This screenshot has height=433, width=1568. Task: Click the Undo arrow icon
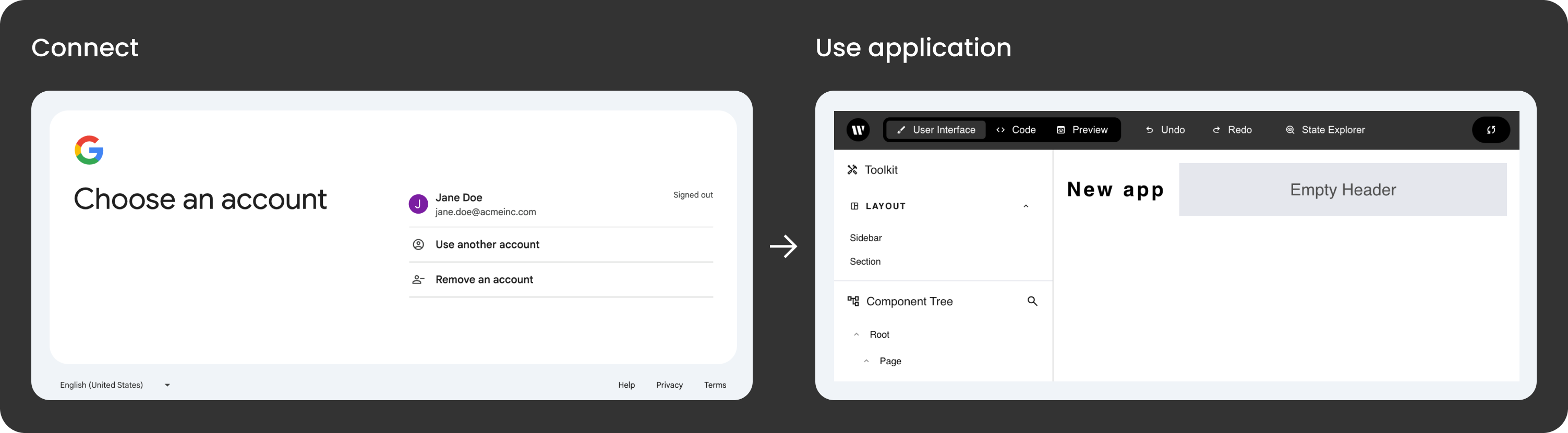pos(1149,130)
